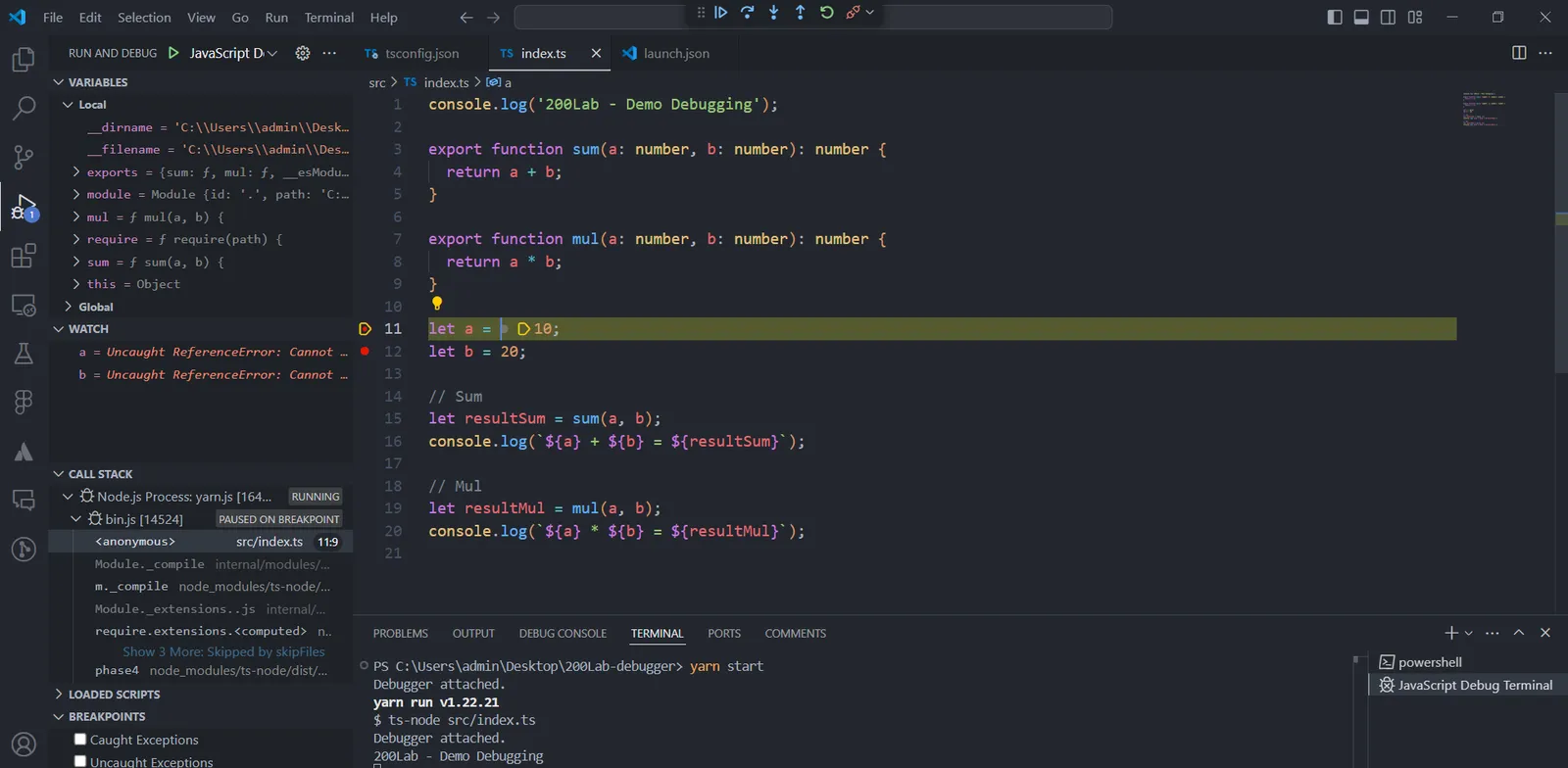Expand the exports variable
This screenshot has width=1568, height=768.
76,171
